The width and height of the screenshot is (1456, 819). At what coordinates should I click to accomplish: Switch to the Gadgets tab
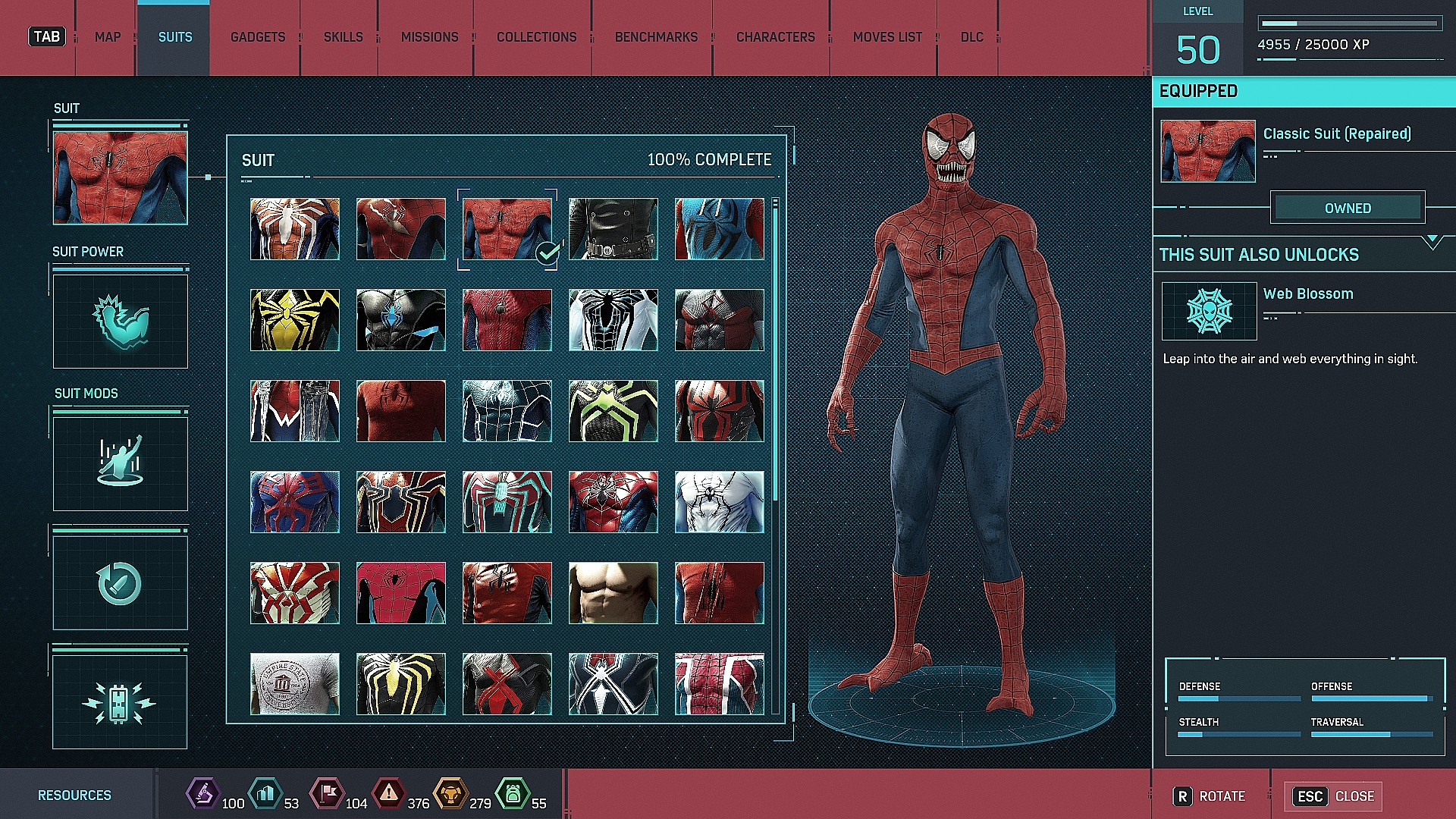257,36
